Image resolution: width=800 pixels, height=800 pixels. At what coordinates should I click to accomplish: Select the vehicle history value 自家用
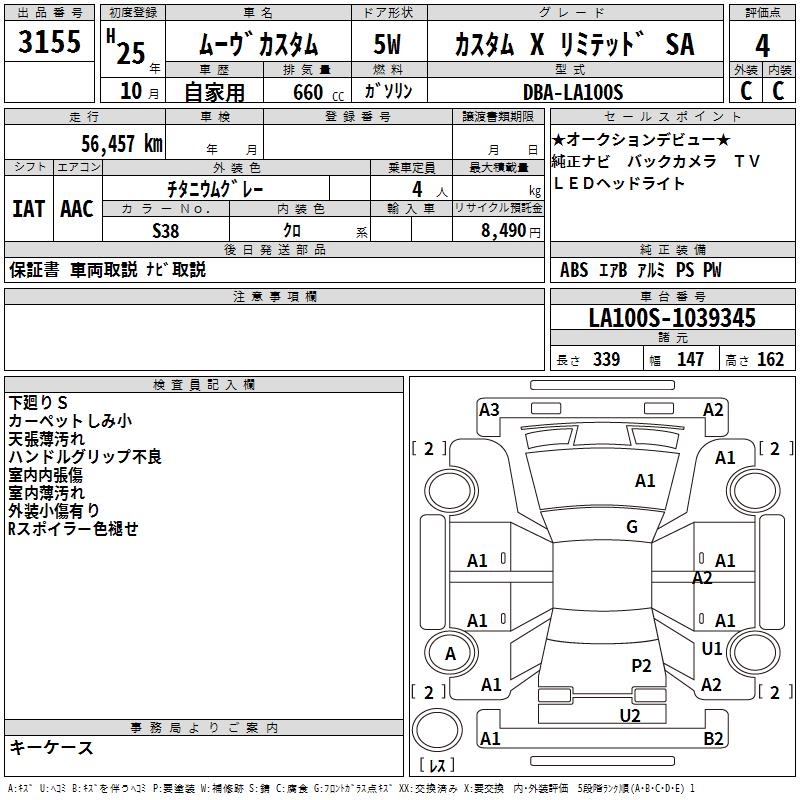214,92
